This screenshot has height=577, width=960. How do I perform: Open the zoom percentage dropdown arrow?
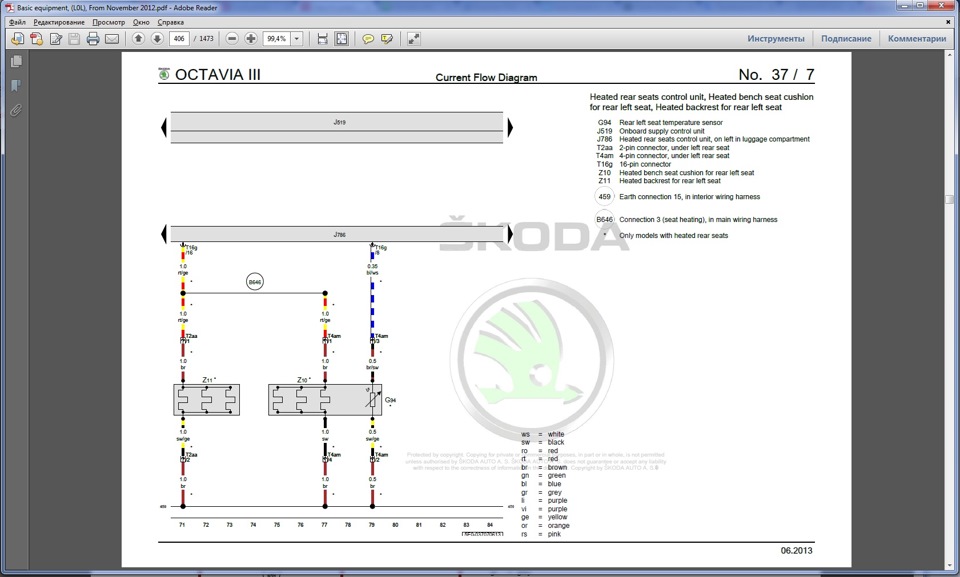coord(297,39)
